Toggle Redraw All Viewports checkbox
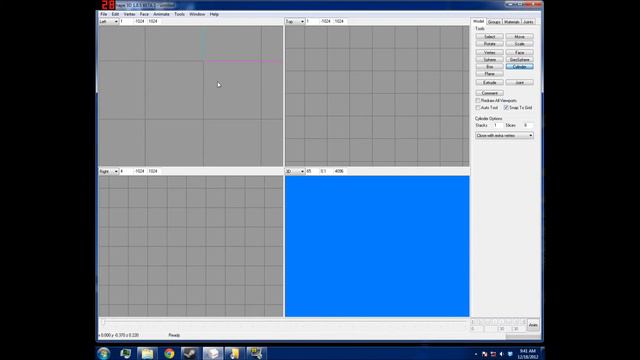640x360 pixels. pos(478,100)
